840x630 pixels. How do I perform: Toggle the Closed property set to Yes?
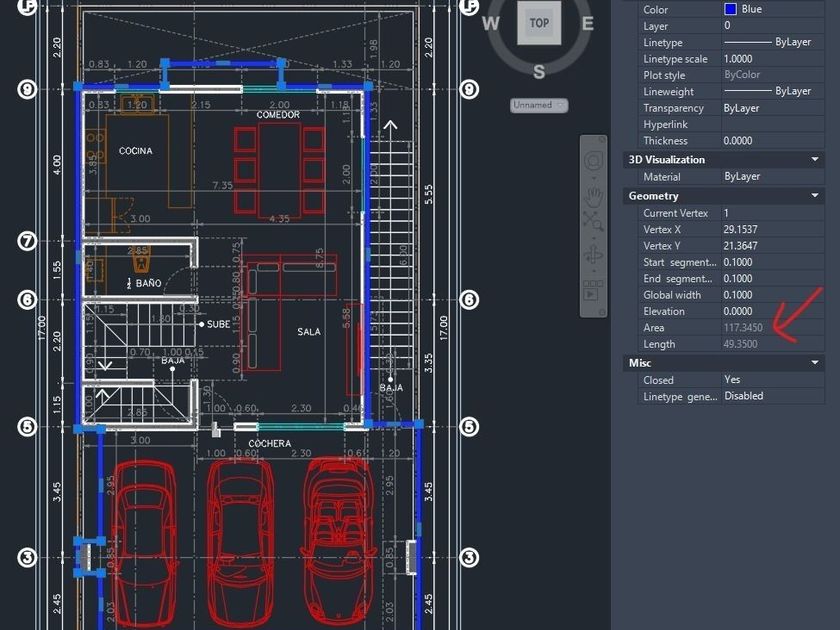[772, 380]
